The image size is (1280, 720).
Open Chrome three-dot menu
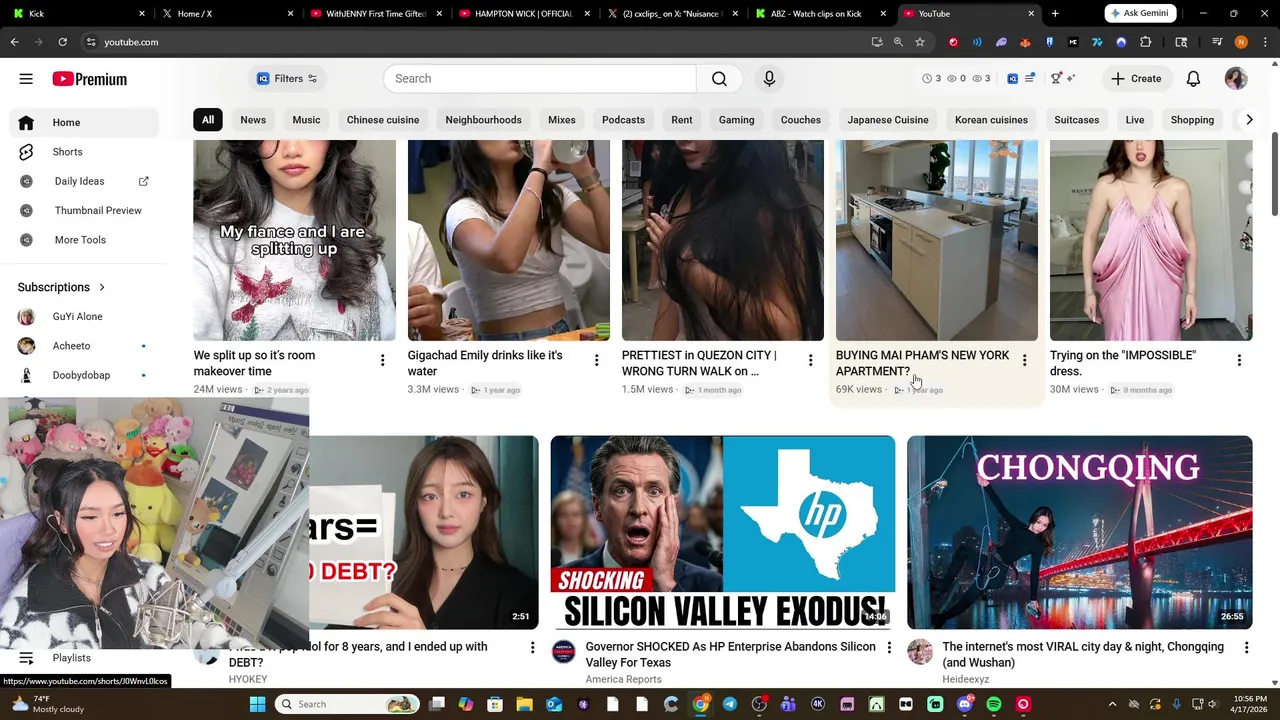(1265, 42)
